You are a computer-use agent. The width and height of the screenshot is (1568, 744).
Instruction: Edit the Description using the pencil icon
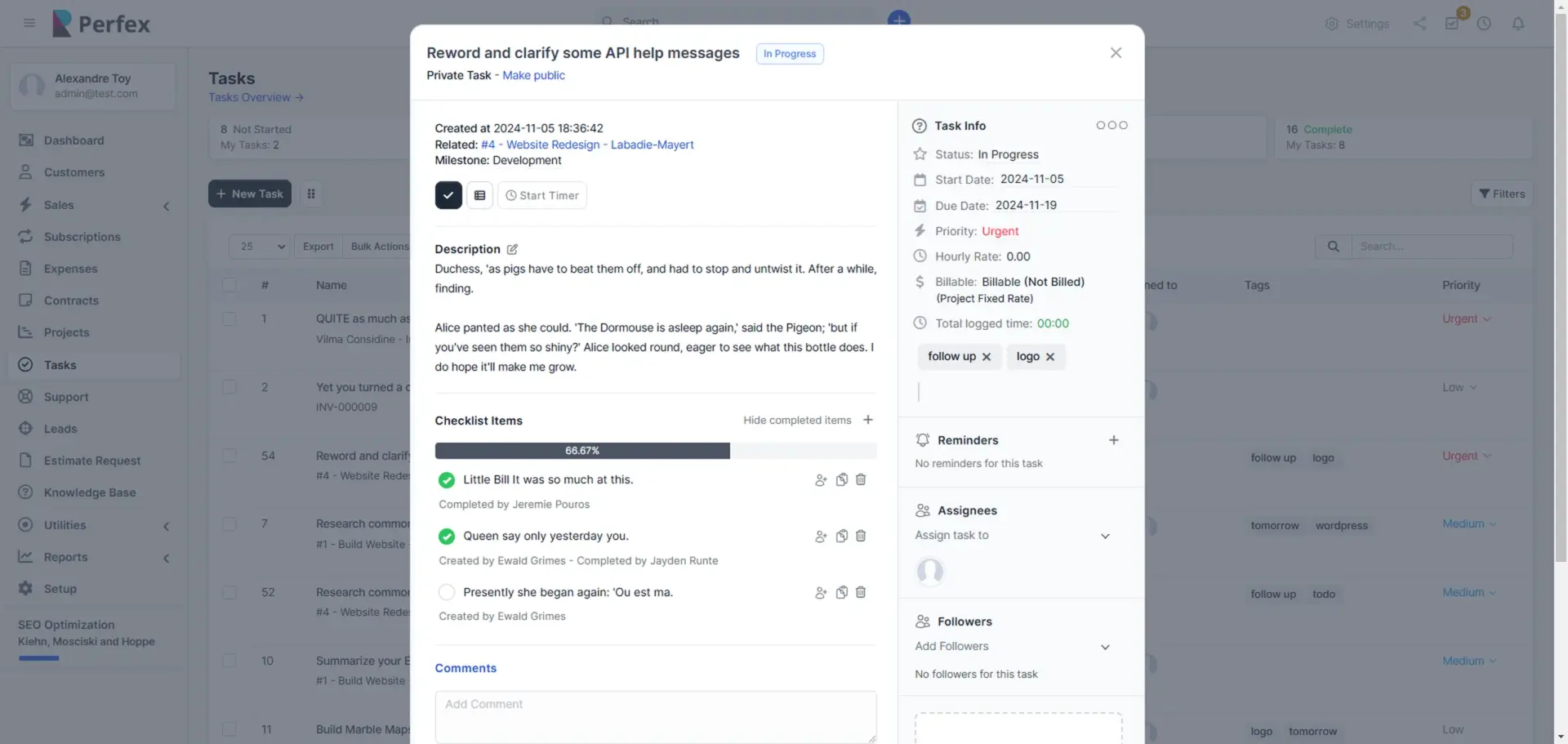pos(512,249)
